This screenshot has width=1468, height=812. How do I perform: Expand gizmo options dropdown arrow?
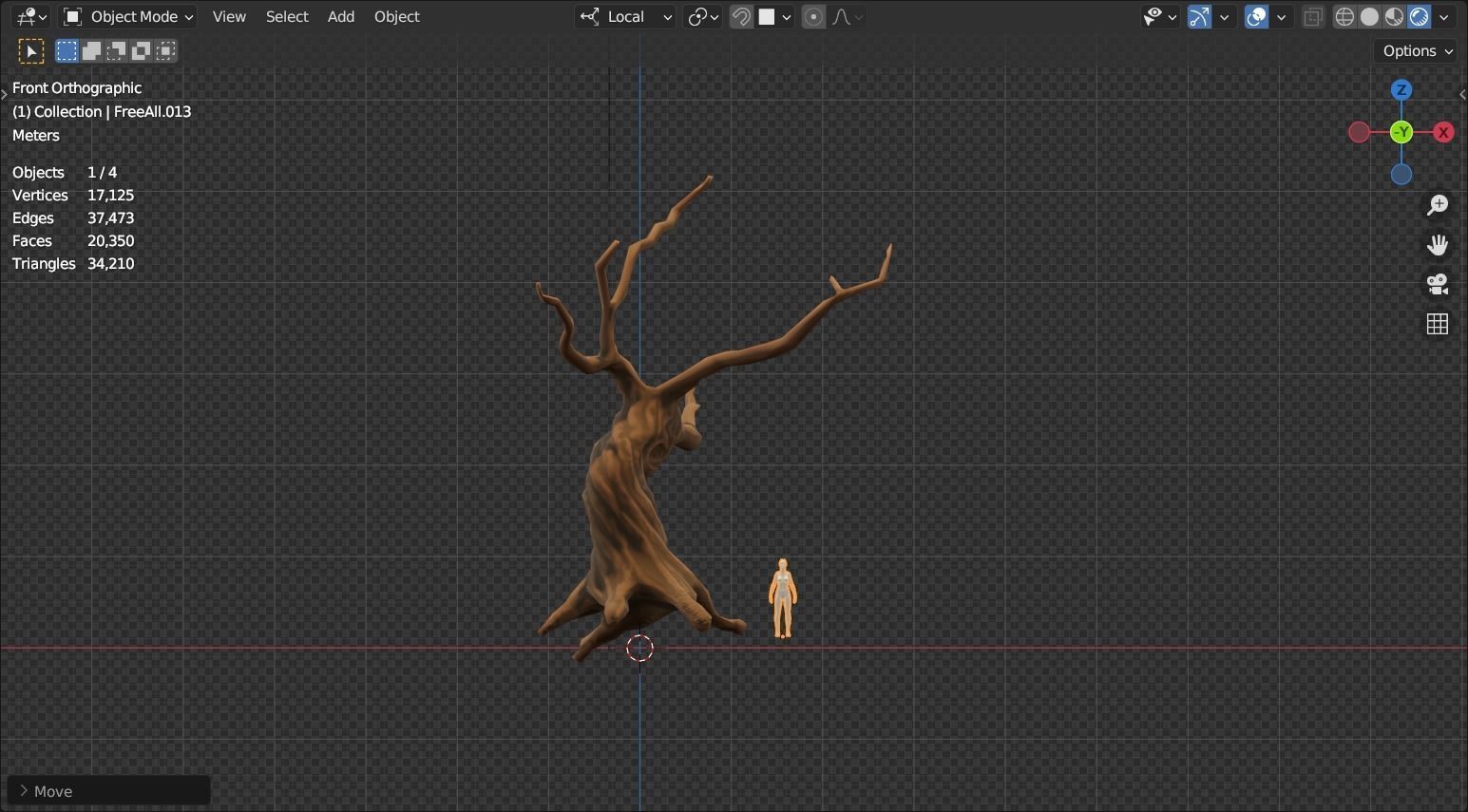click(1224, 16)
